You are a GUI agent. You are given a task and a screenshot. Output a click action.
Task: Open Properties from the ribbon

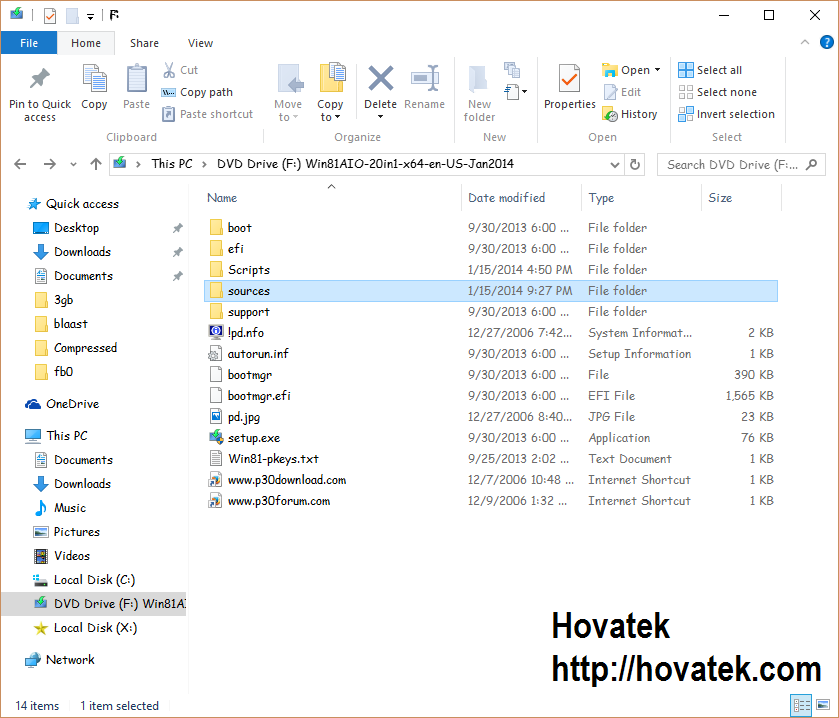click(569, 87)
